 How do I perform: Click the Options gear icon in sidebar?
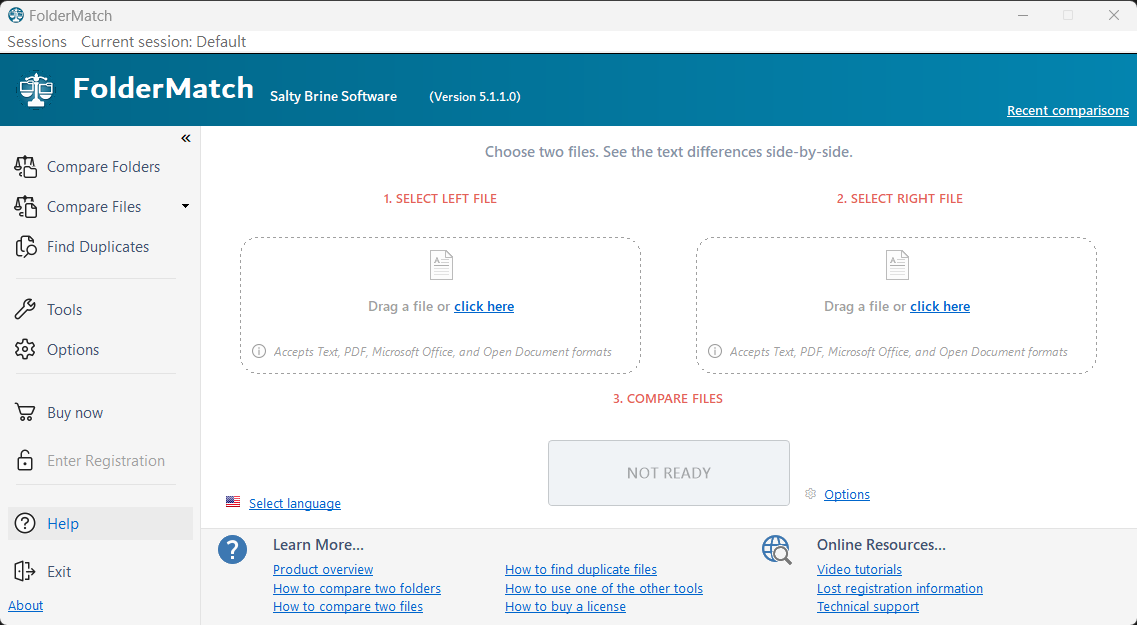(25, 349)
